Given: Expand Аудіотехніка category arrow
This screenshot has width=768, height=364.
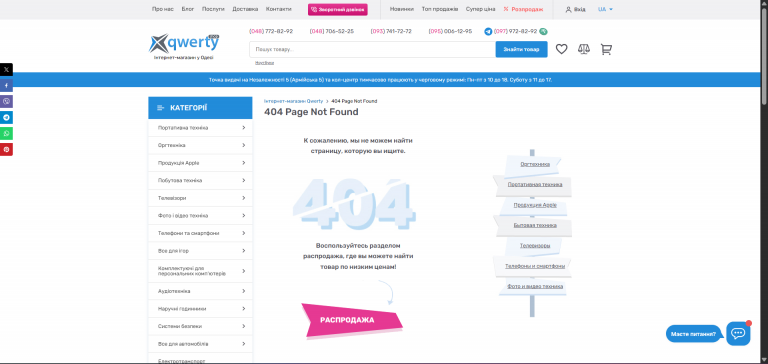Looking at the screenshot, I should 243,291.
